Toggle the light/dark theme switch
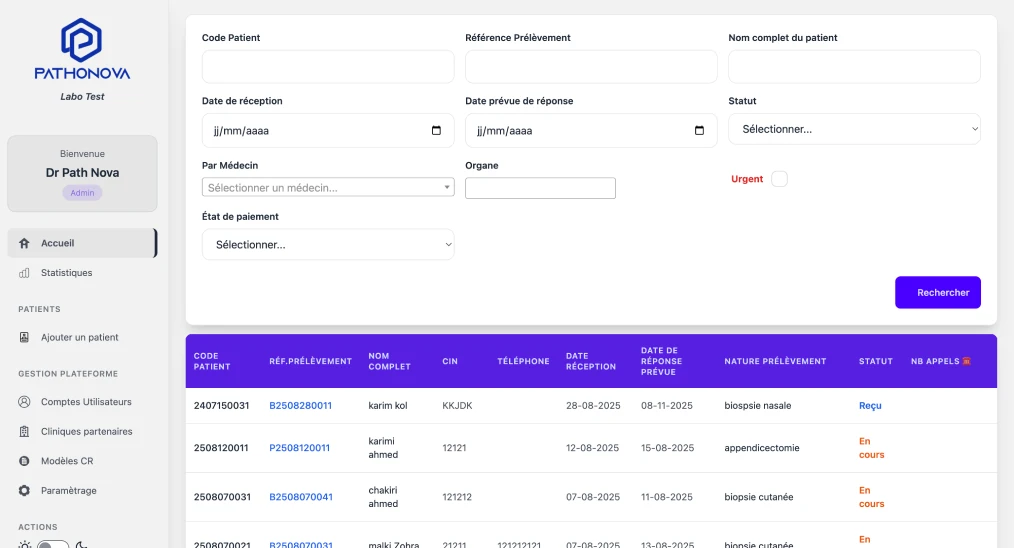Image resolution: width=1014 pixels, height=548 pixels. pos(52,544)
